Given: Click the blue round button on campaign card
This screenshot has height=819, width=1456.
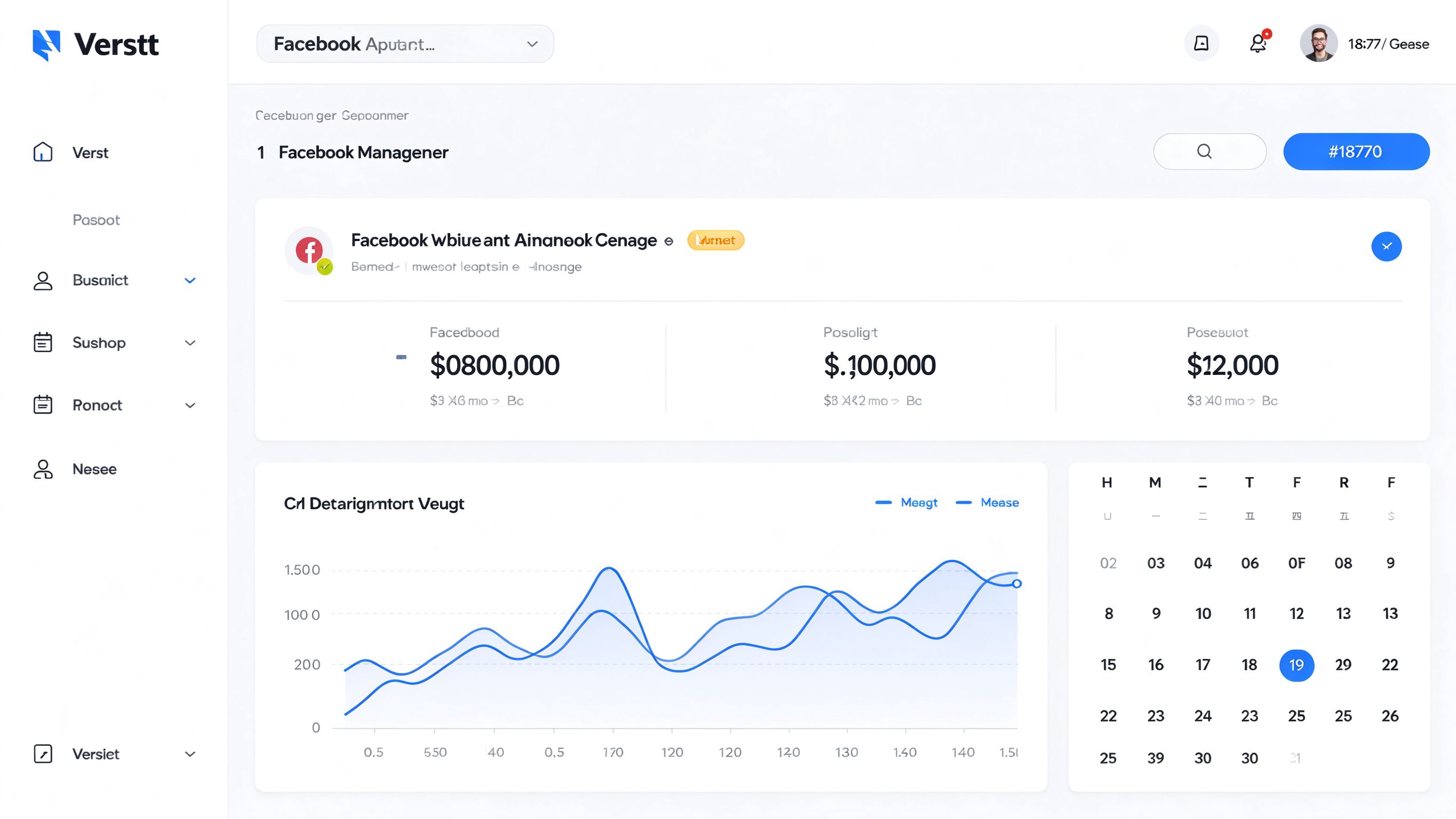Looking at the screenshot, I should tap(1387, 246).
